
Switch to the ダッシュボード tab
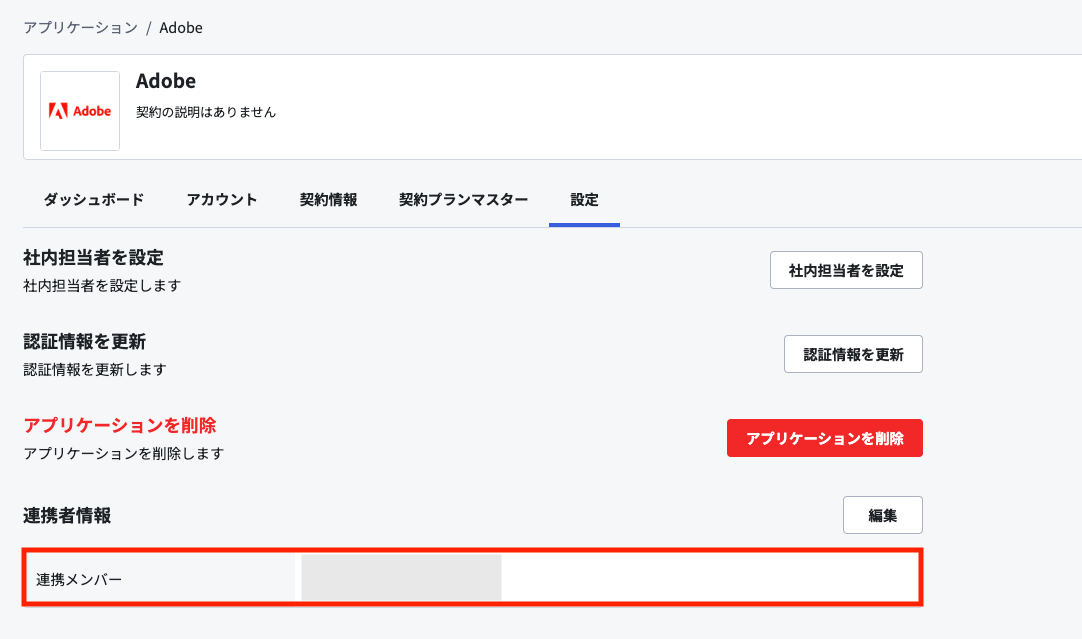coord(94,199)
